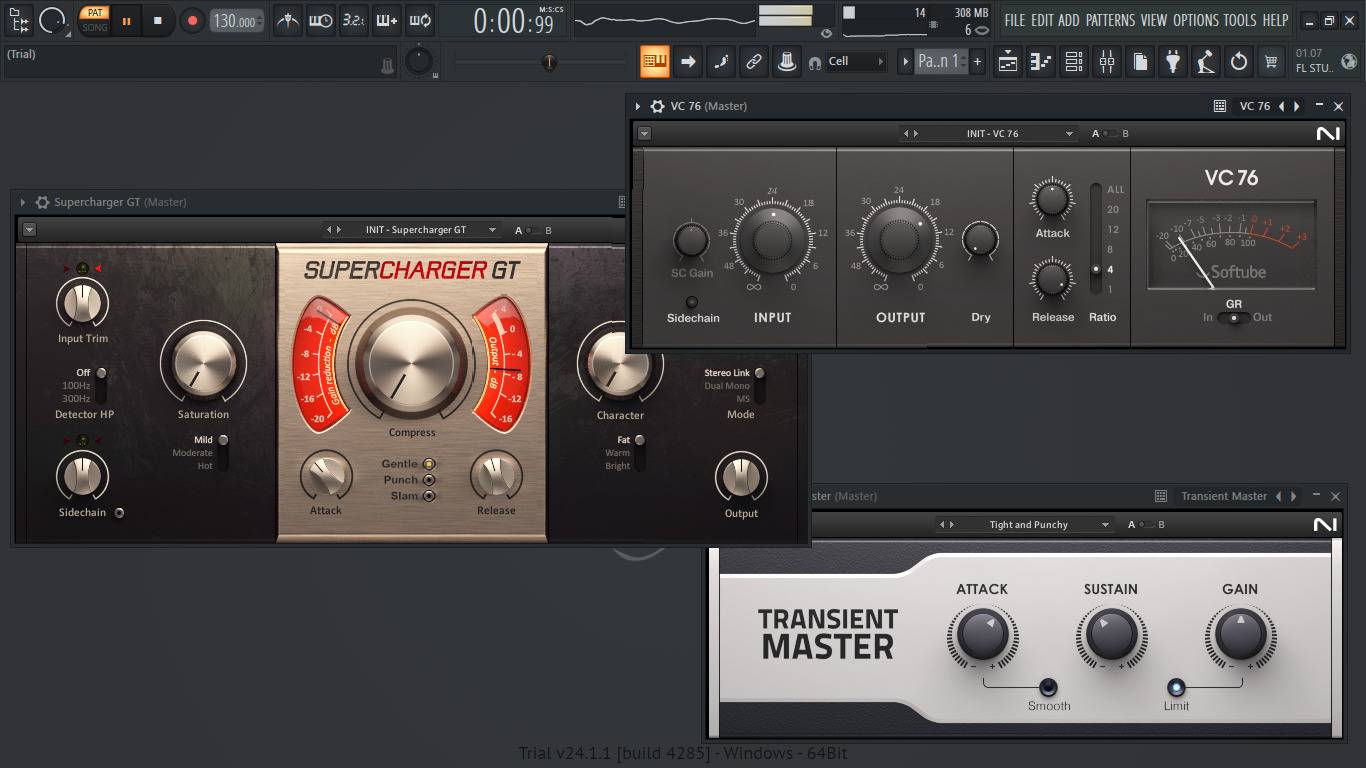1366x768 pixels.
Task: Open the FILE menu
Action: coord(1015,20)
